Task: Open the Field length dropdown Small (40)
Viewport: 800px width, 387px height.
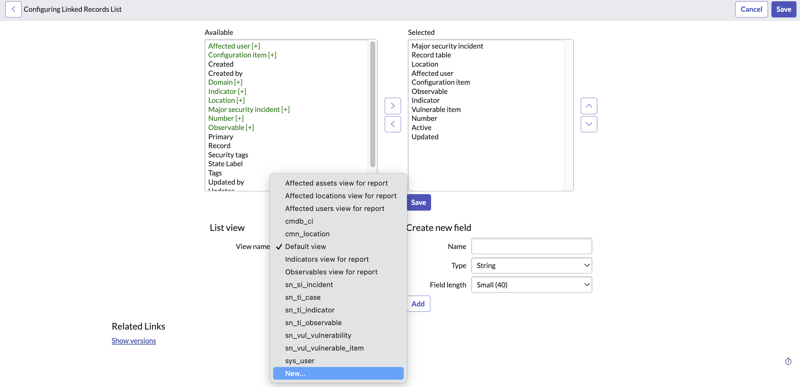Action: point(531,285)
